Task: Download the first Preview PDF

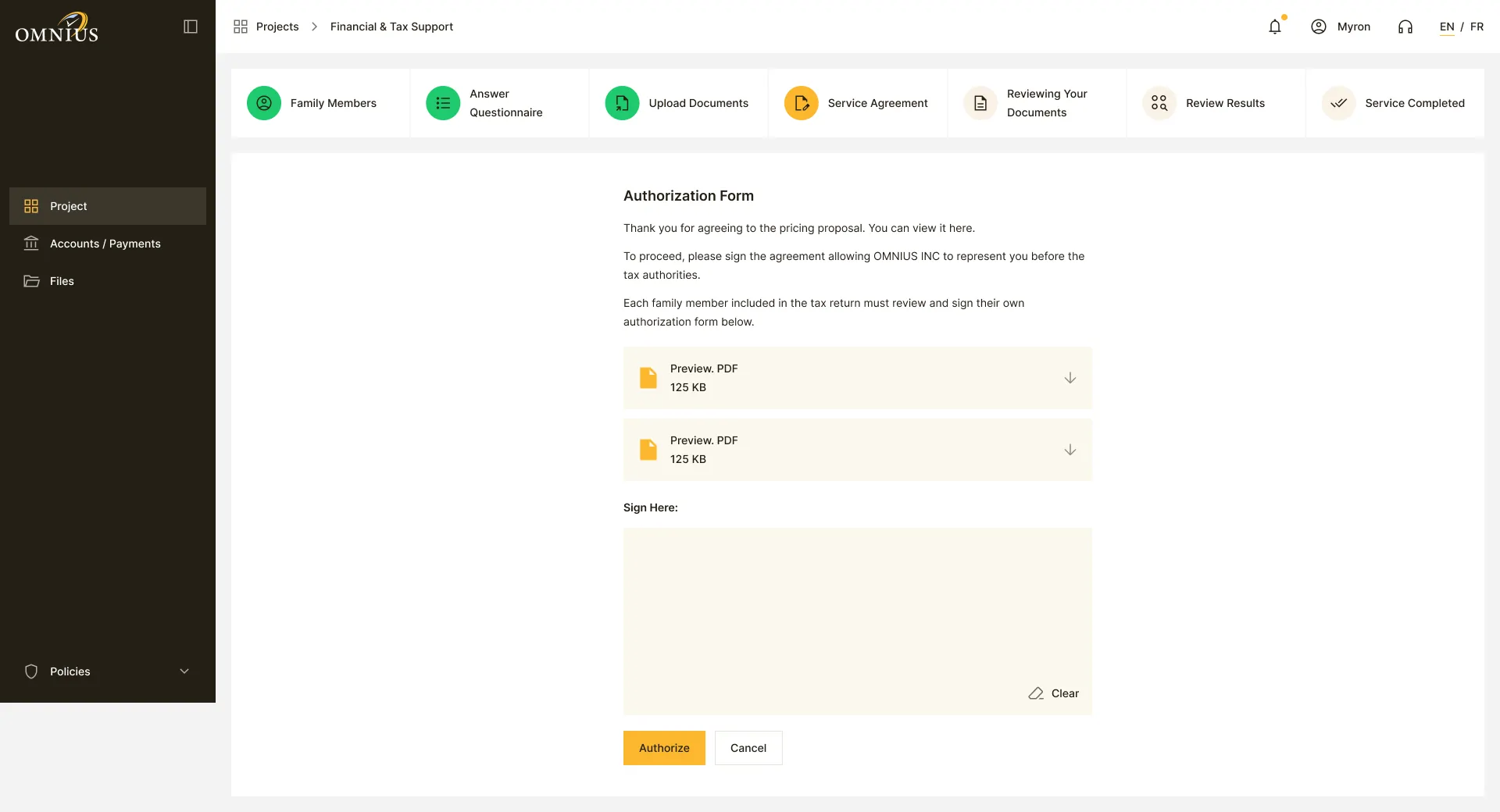Action: pyautogui.click(x=1070, y=378)
